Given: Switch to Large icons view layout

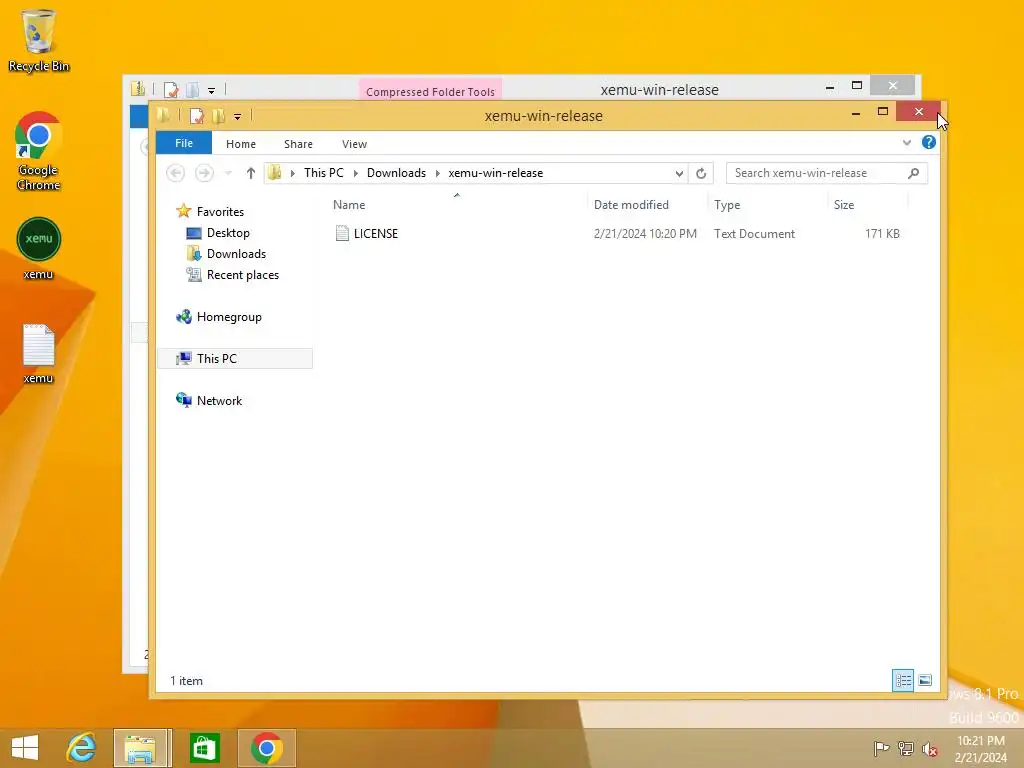Looking at the screenshot, I should (x=925, y=680).
